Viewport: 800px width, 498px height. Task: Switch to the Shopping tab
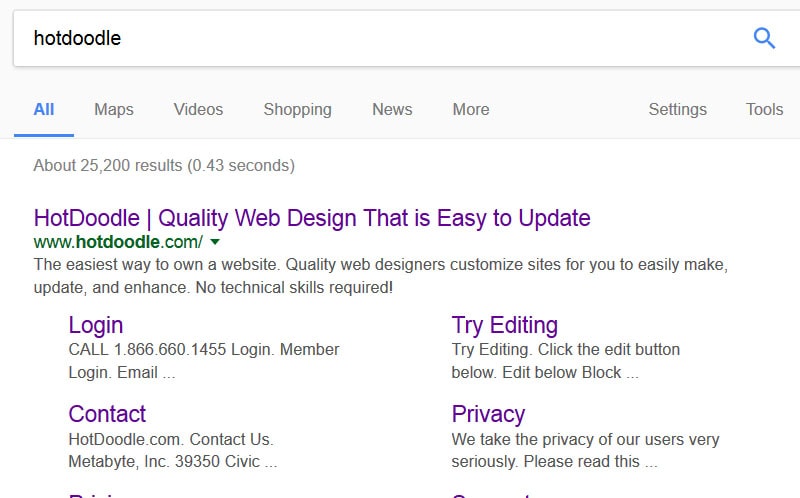click(x=297, y=109)
